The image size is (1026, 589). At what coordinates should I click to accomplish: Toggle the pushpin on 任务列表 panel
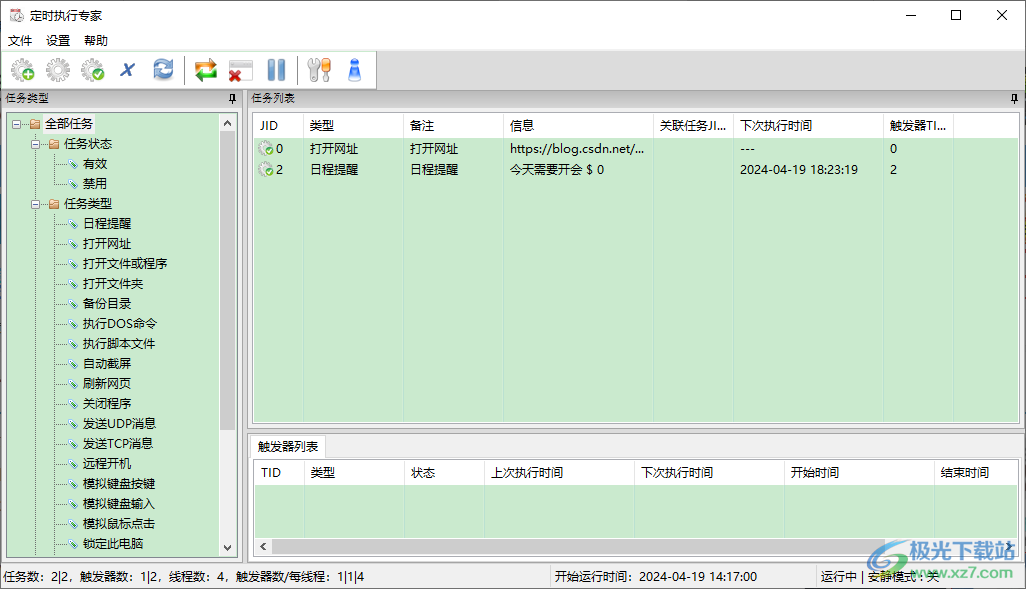(x=1014, y=98)
